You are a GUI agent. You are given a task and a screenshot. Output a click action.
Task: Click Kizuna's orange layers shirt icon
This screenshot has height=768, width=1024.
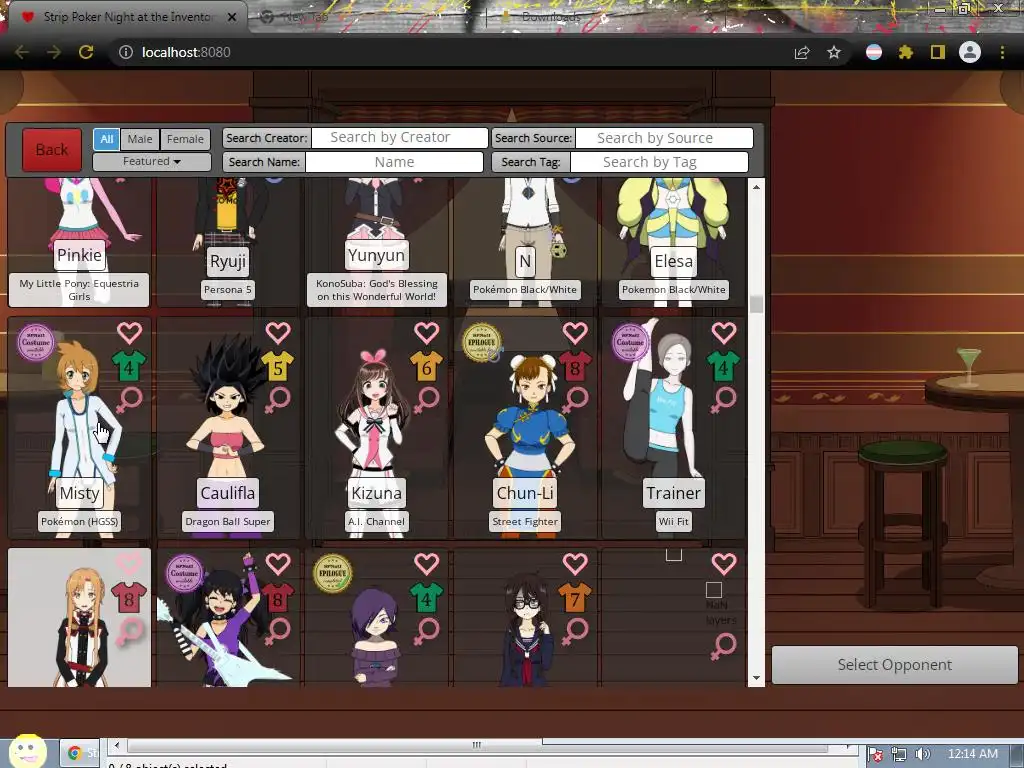tap(426, 366)
